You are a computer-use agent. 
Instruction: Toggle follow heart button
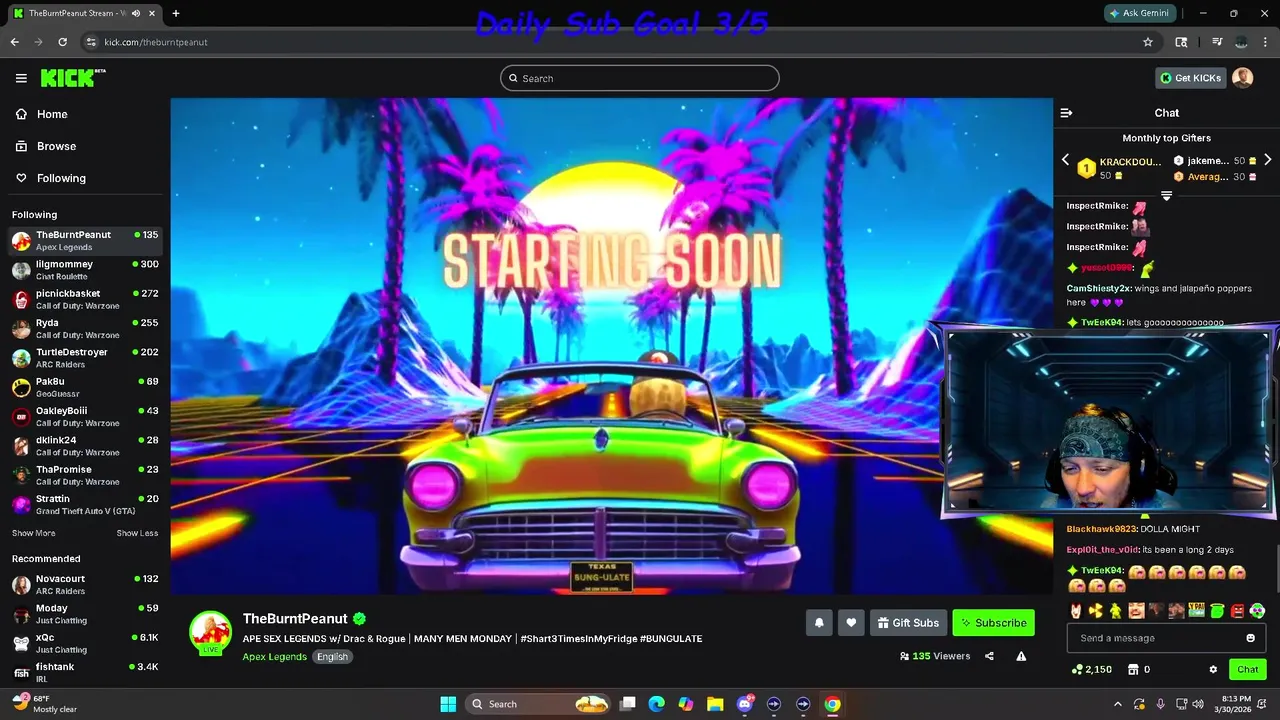coord(851,622)
